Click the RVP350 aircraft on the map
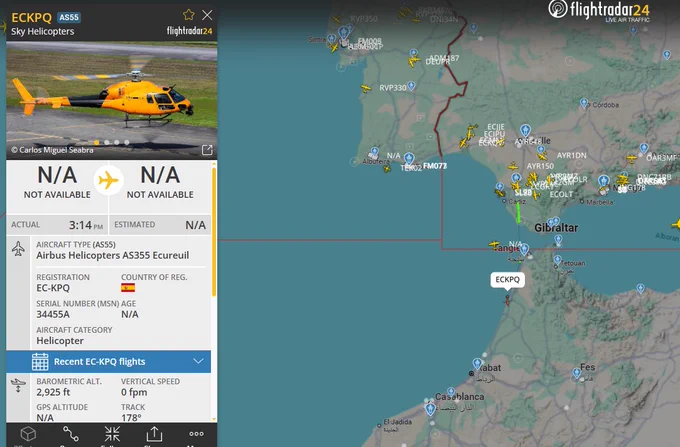Screen dimensions: 680x447 [337, 20]
